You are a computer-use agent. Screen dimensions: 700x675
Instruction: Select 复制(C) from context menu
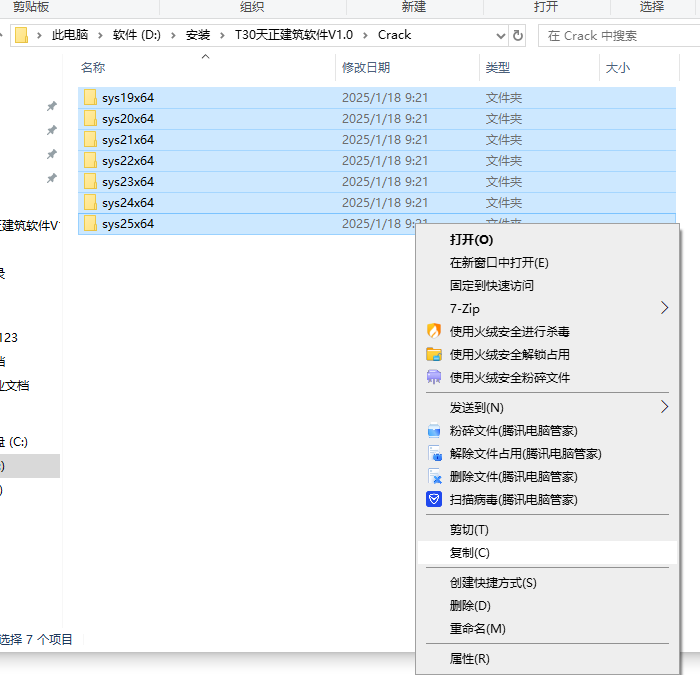470,553
